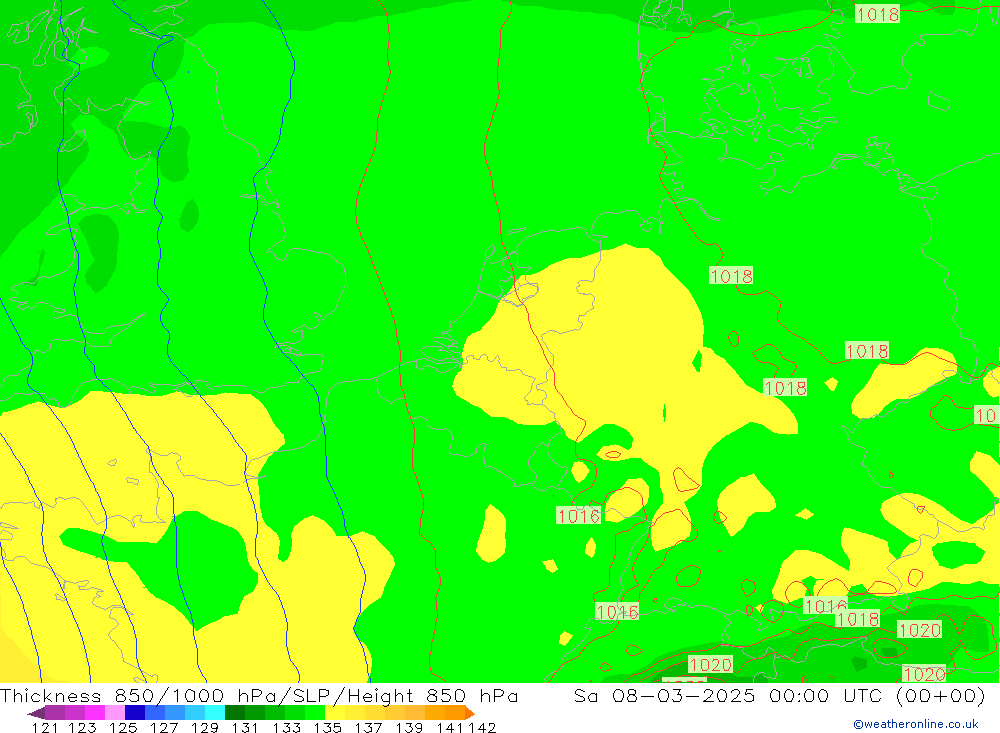1000x733 pixels.
Task: Click the 1020 label at bottom center
Action: pos(710,665)
